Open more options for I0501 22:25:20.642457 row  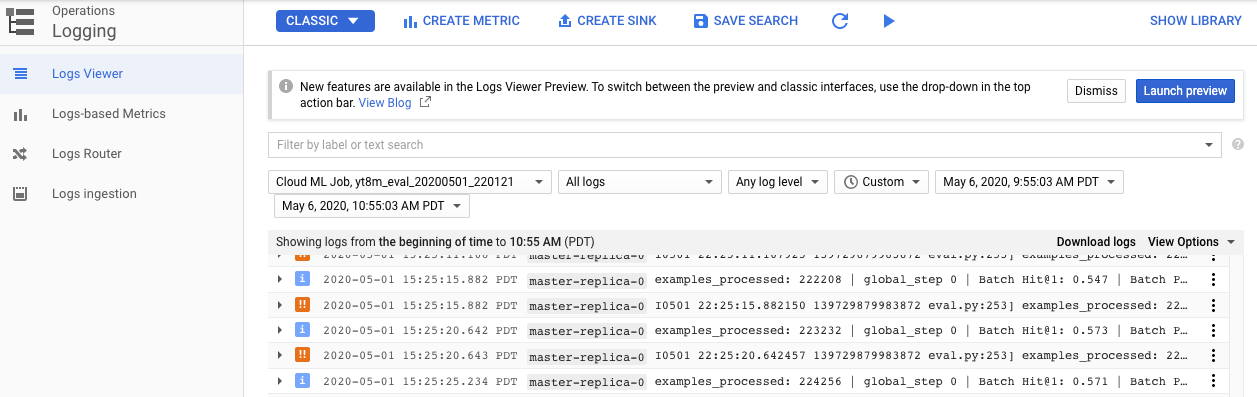click(1213, 355)
